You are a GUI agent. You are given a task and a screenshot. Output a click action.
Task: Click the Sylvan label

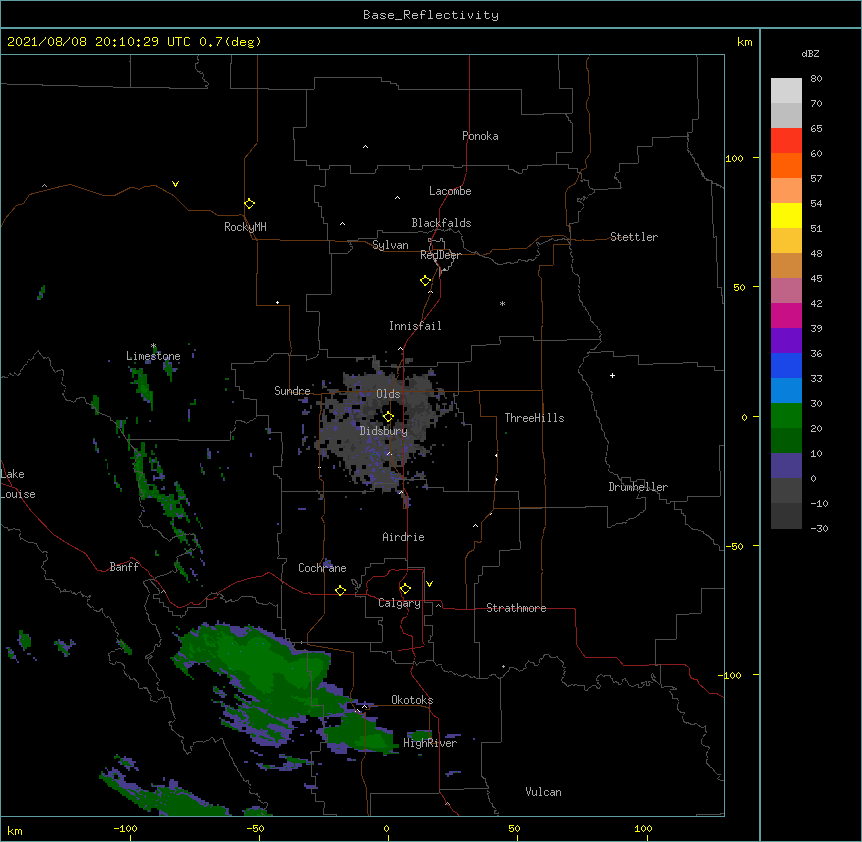coord(390,245)
